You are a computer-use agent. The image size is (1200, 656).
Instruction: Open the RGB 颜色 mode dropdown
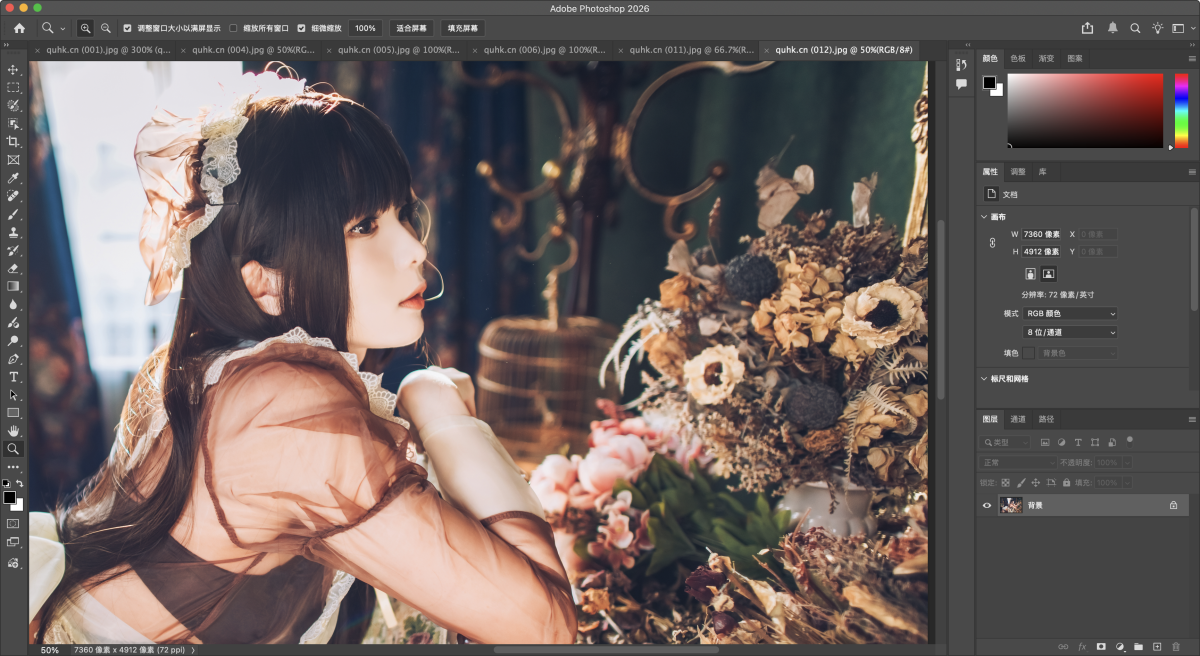[1070, 314]
